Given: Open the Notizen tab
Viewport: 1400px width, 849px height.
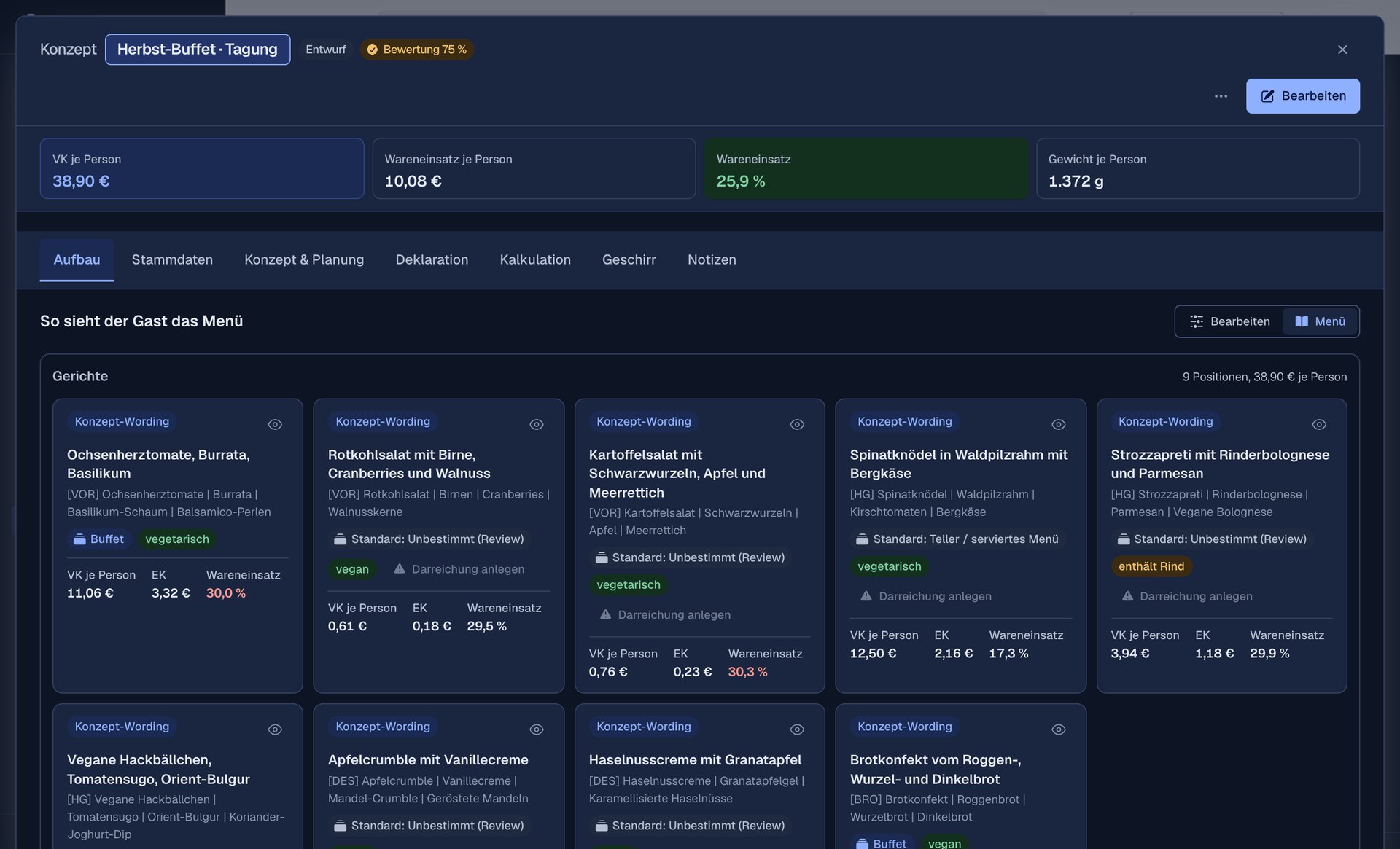Looking at the screenshot, I should (x=712, y=259).
